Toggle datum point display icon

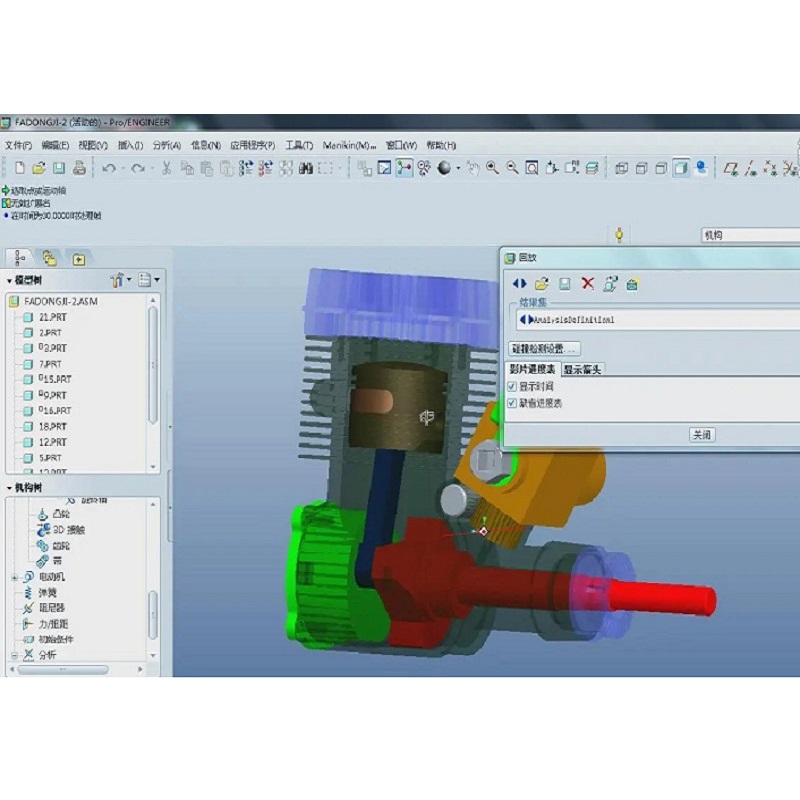[x=770, y=168]
